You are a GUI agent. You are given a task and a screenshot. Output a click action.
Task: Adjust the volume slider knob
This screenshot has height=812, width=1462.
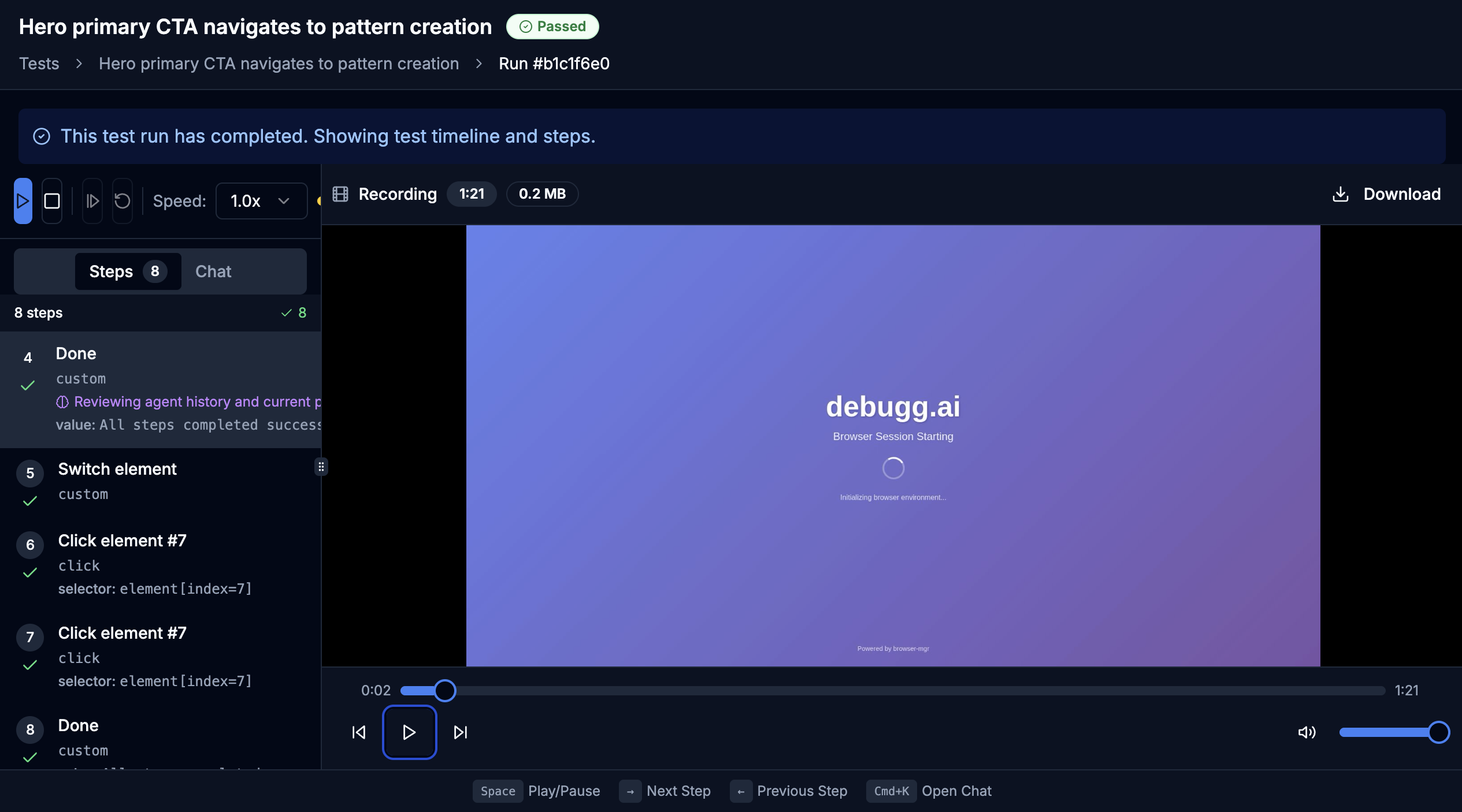coord(1438,732)
